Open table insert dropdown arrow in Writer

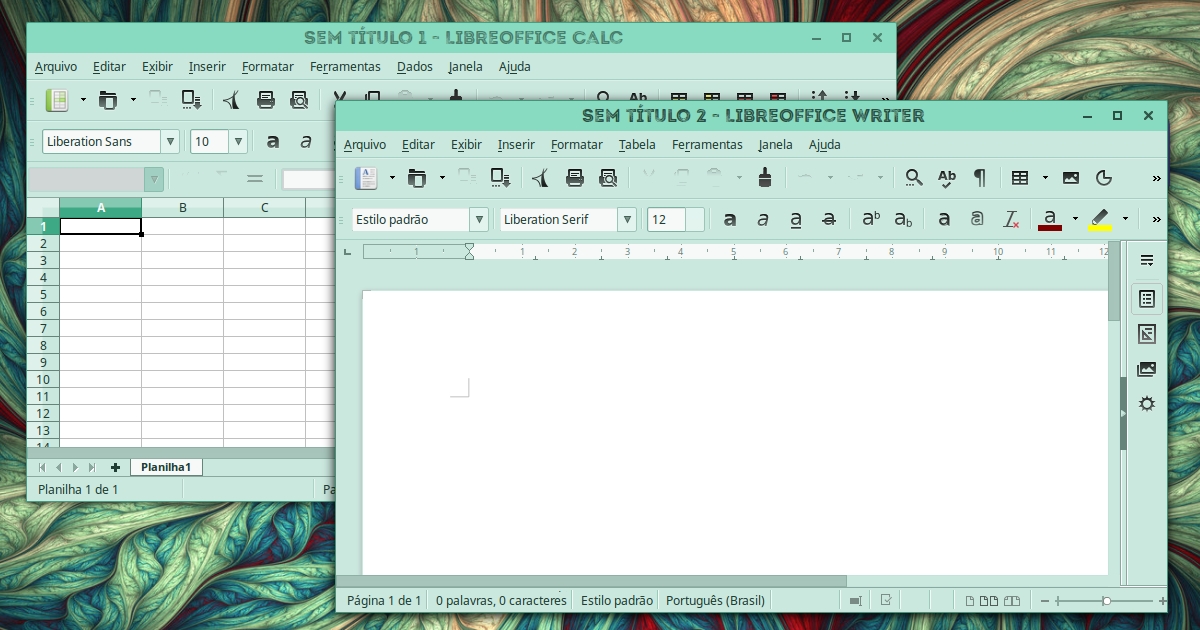coord(1045,178)
